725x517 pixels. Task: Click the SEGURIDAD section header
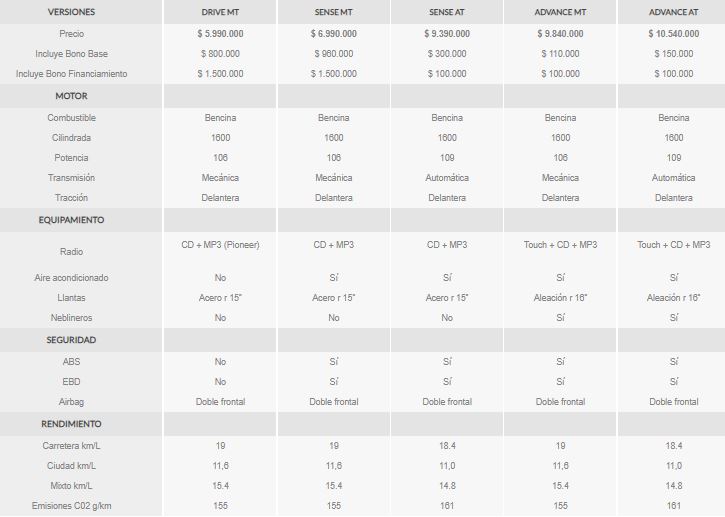[x=71, y=340]
